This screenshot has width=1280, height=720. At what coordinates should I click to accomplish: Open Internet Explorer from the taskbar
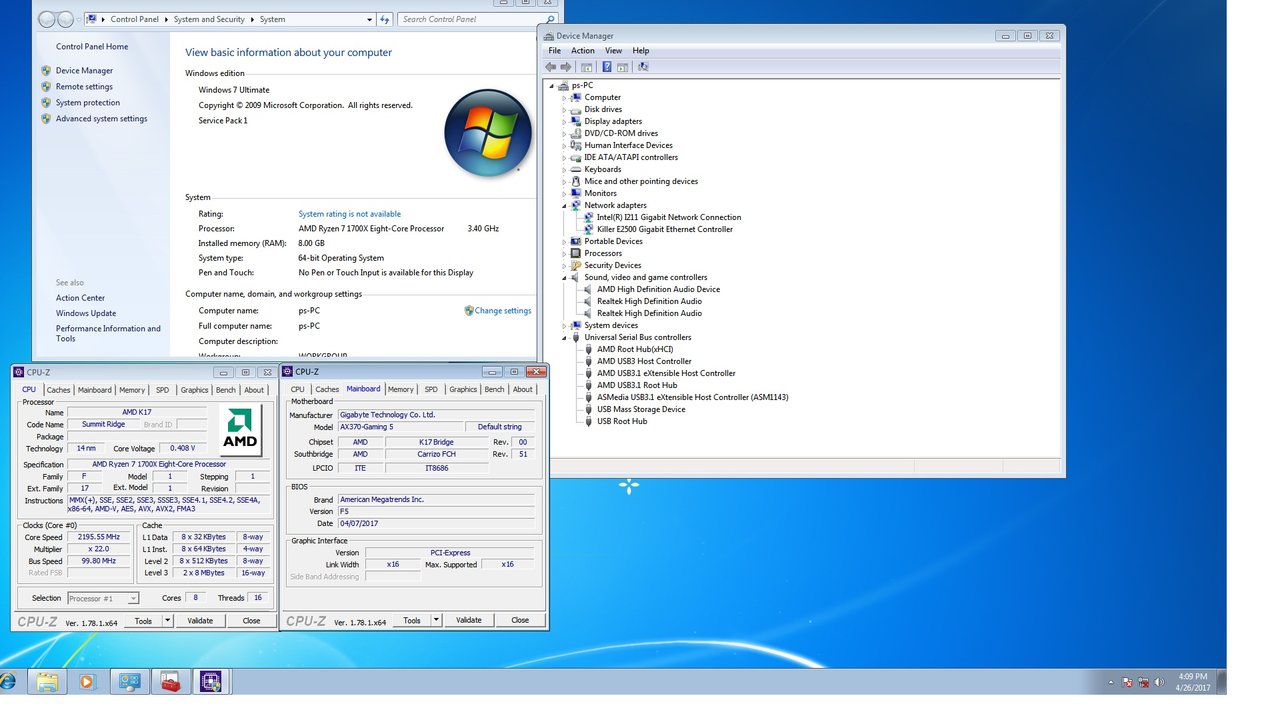coord(8,682)
